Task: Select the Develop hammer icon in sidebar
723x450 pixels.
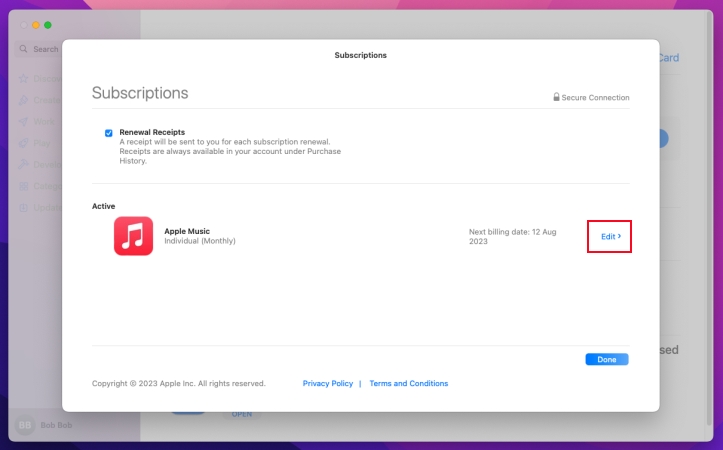Action: [x=23, y=164]
